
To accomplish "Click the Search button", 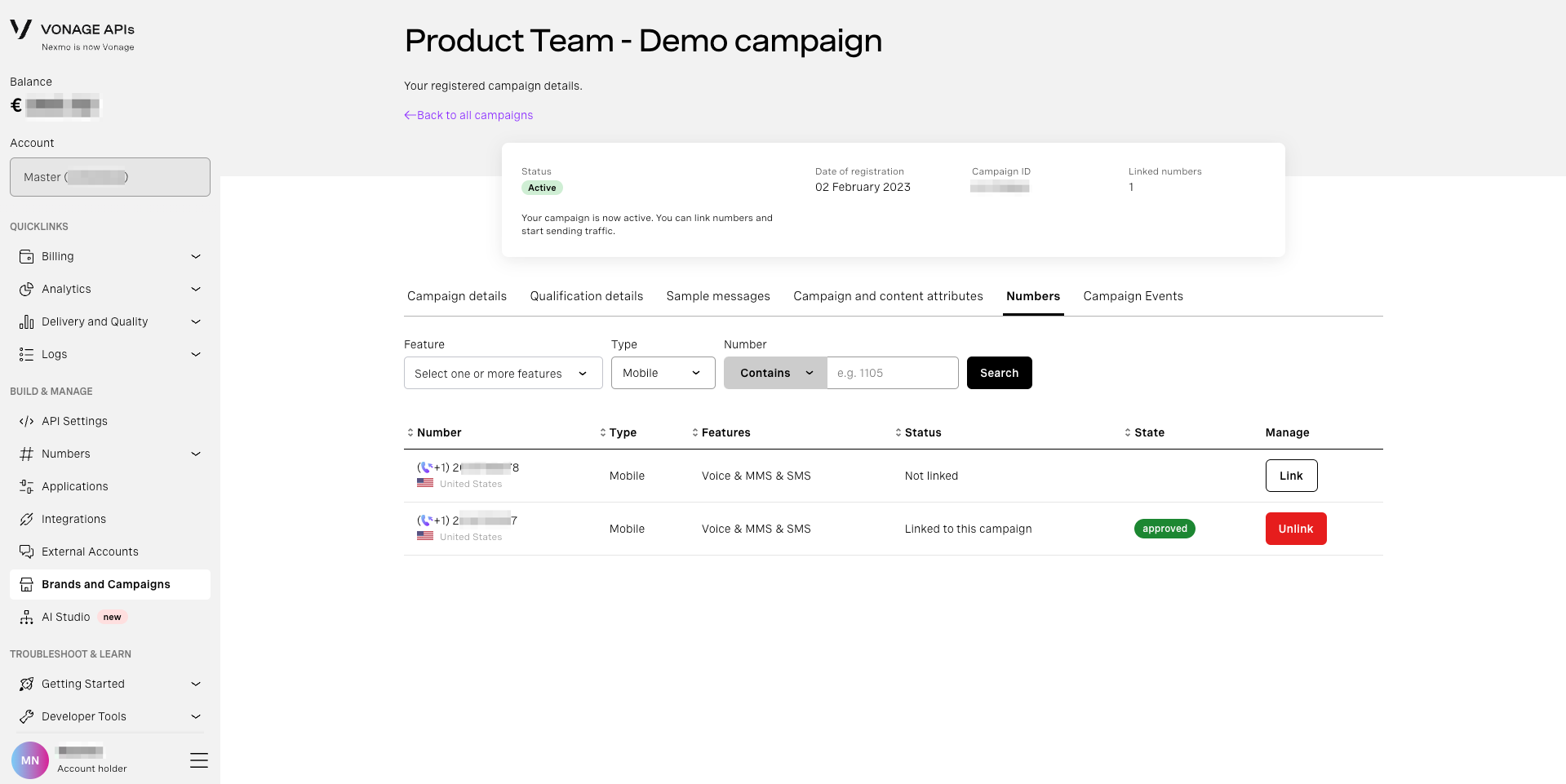I will pyautogui.click(x=1000, y=373).
